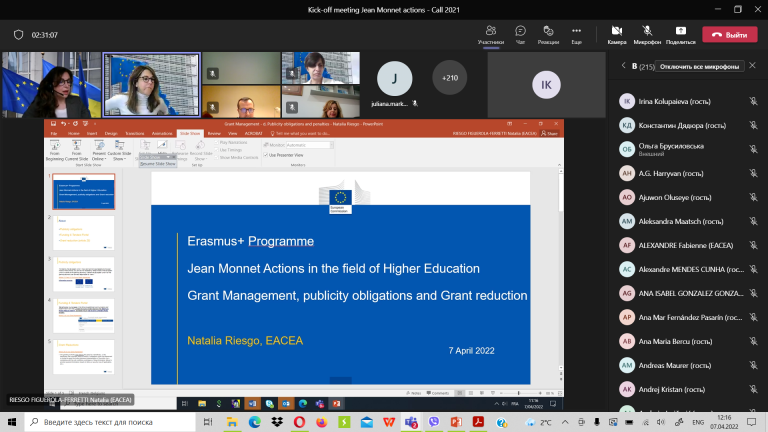This screenshot has height=432, width=768.
Task: Select the highlighted speaker video with glasses
Action: [x=151, y=85]
